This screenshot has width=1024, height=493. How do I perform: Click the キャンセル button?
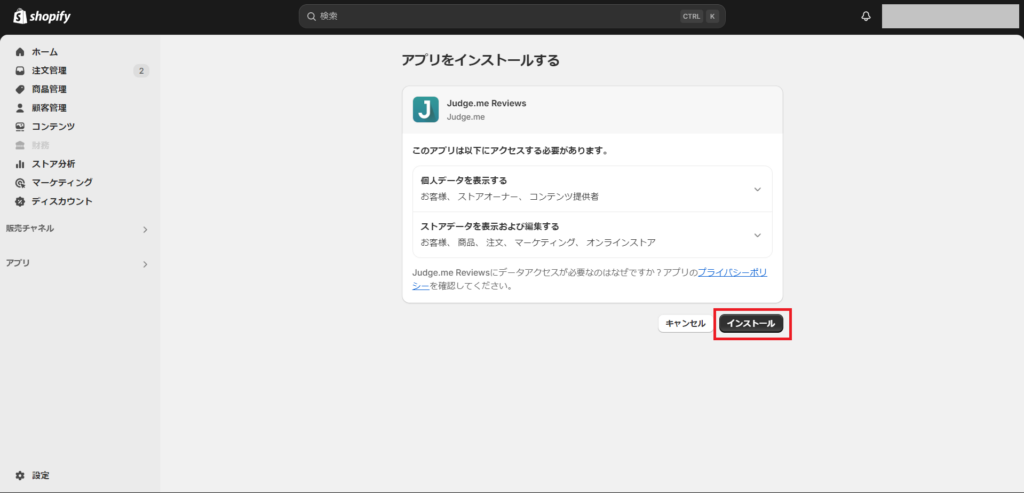(x=685, y=324)
